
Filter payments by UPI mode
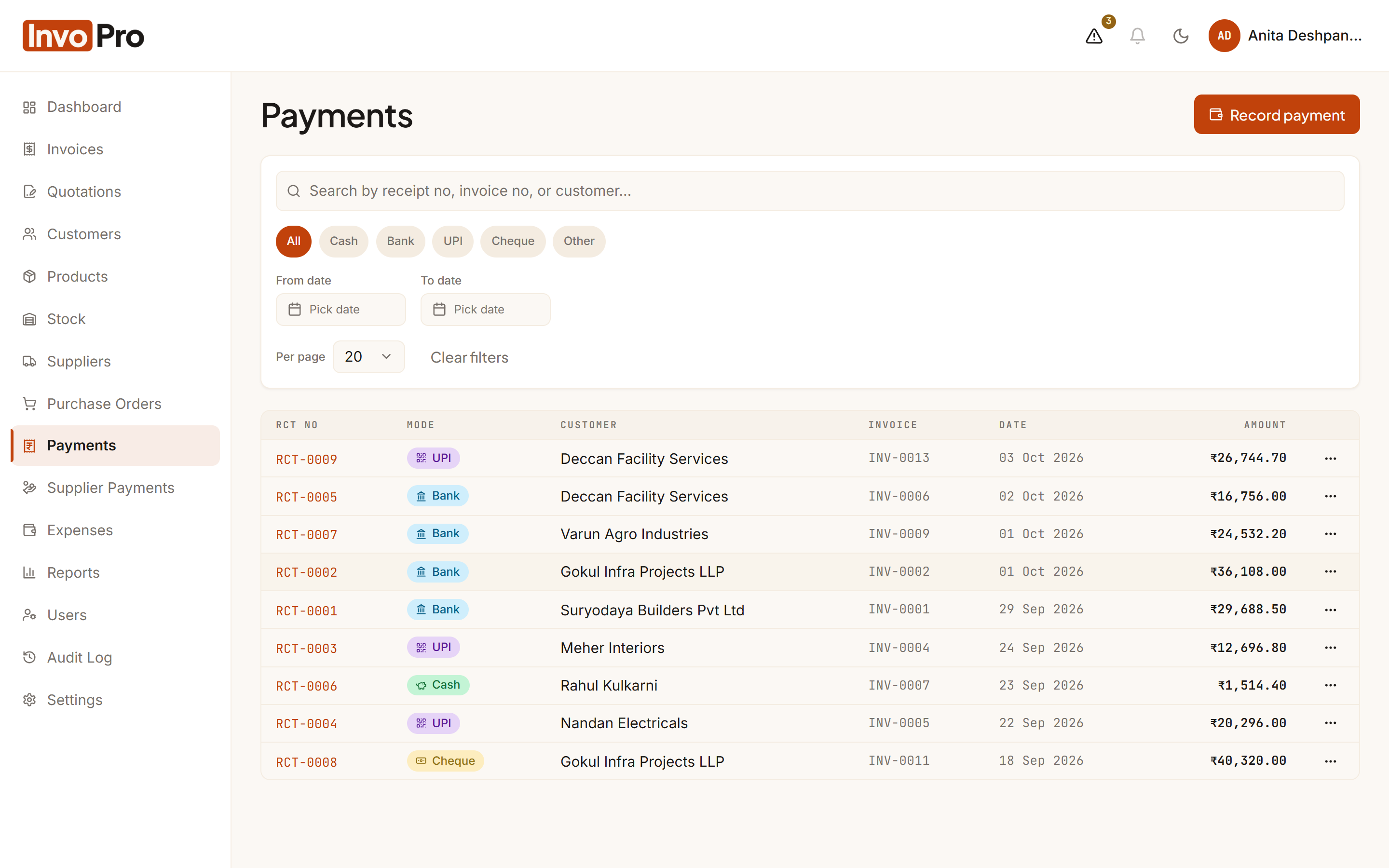(x=453, y=241)
